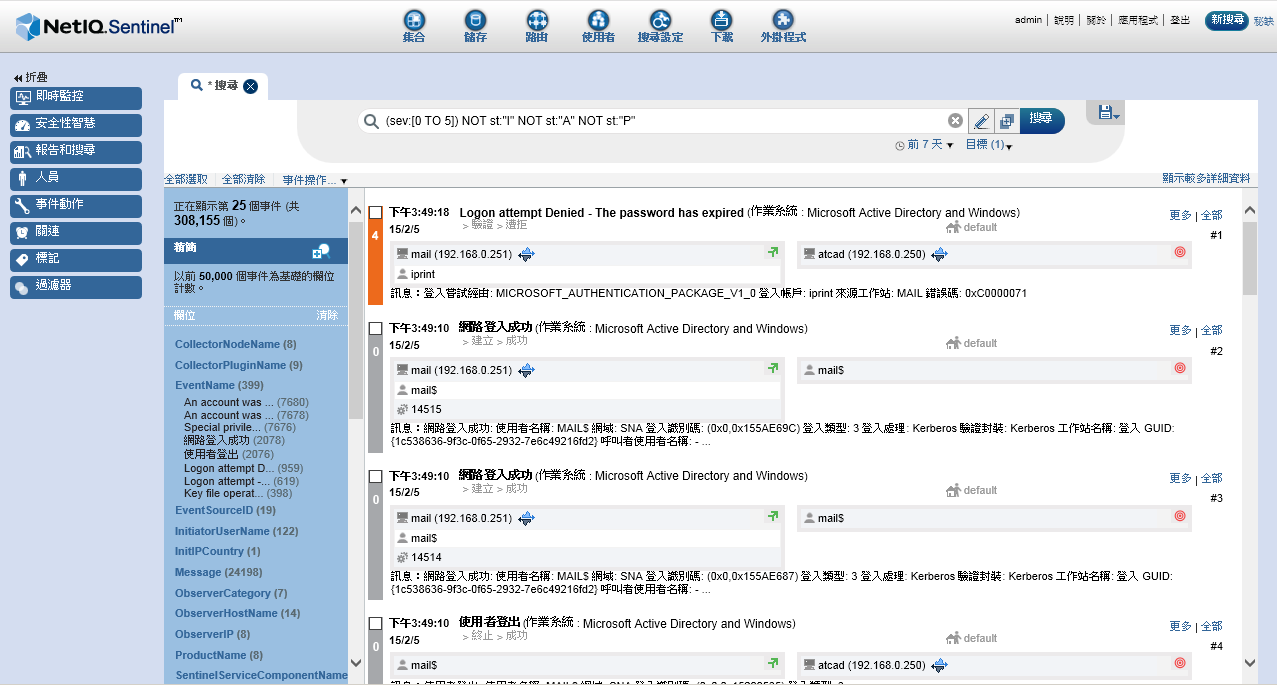Open the save search floppy-disk dropdown
1277x686 pixels.
[1109, 113]
